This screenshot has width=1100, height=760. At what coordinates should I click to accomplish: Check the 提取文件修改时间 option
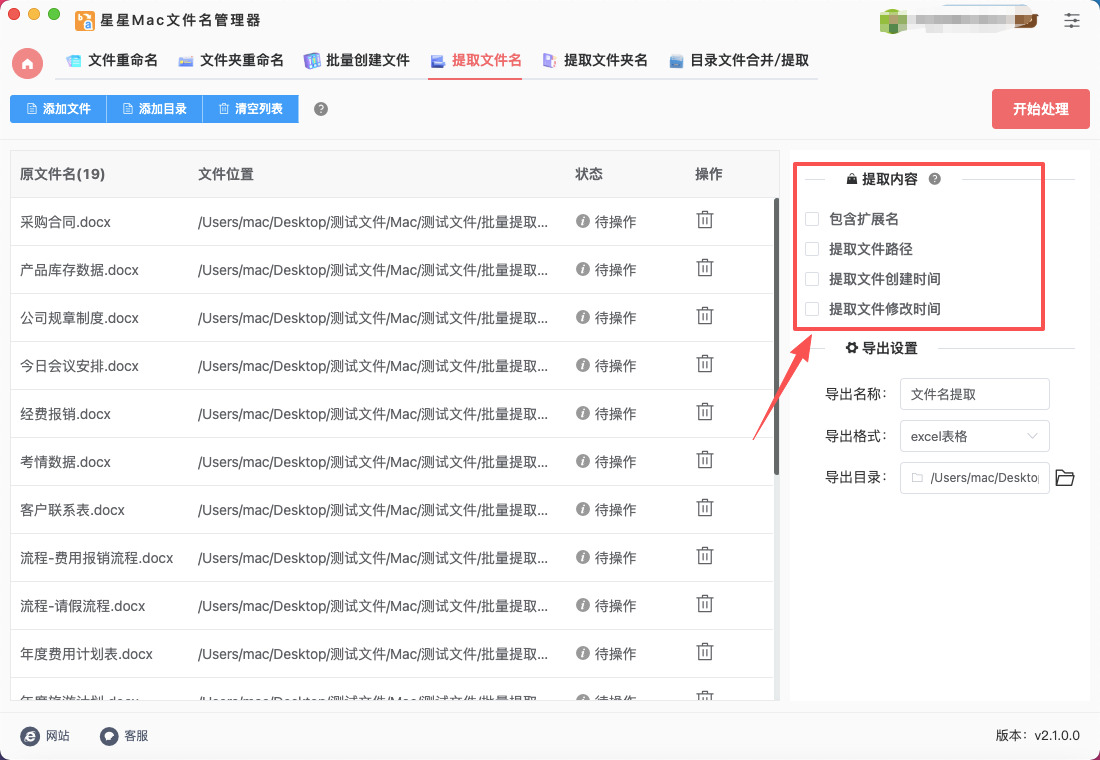[x=812, y=309]
